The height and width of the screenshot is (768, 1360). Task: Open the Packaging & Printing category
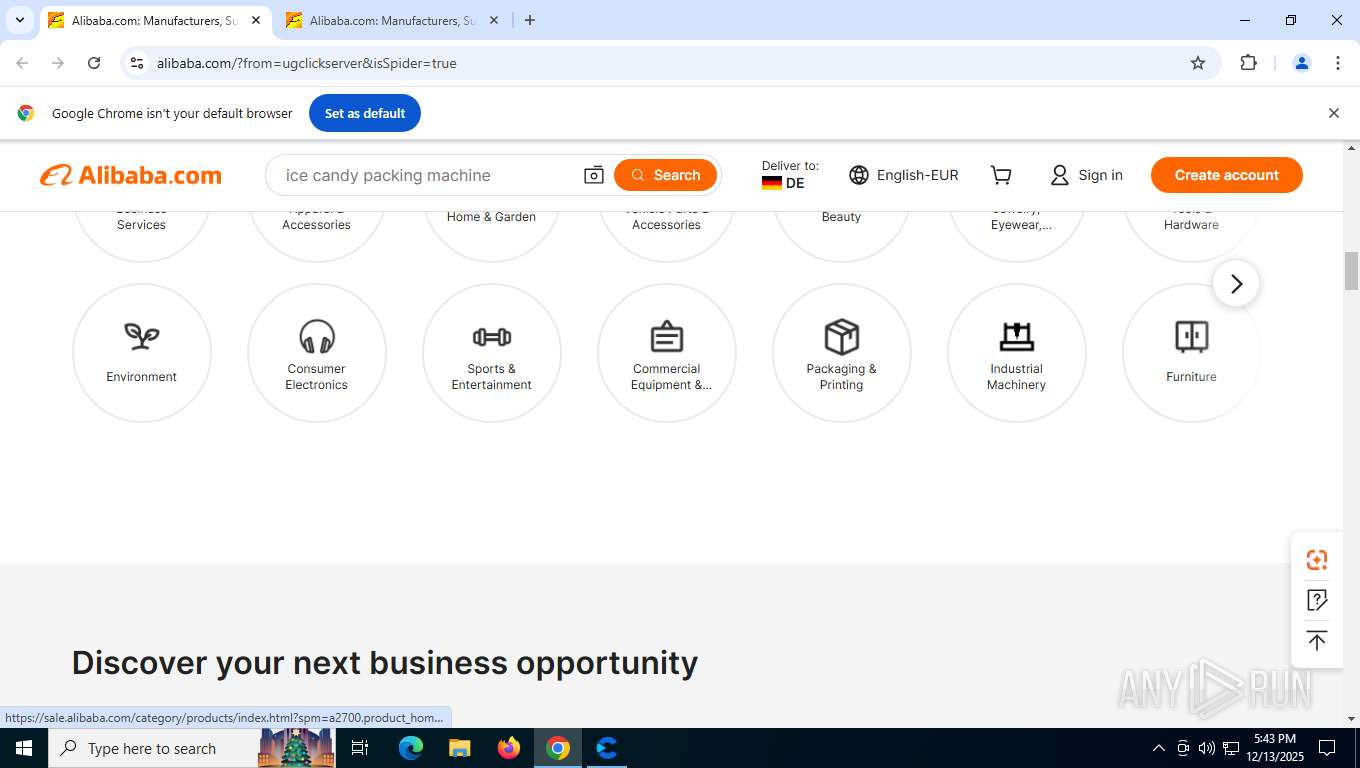[x=841, y=353]
